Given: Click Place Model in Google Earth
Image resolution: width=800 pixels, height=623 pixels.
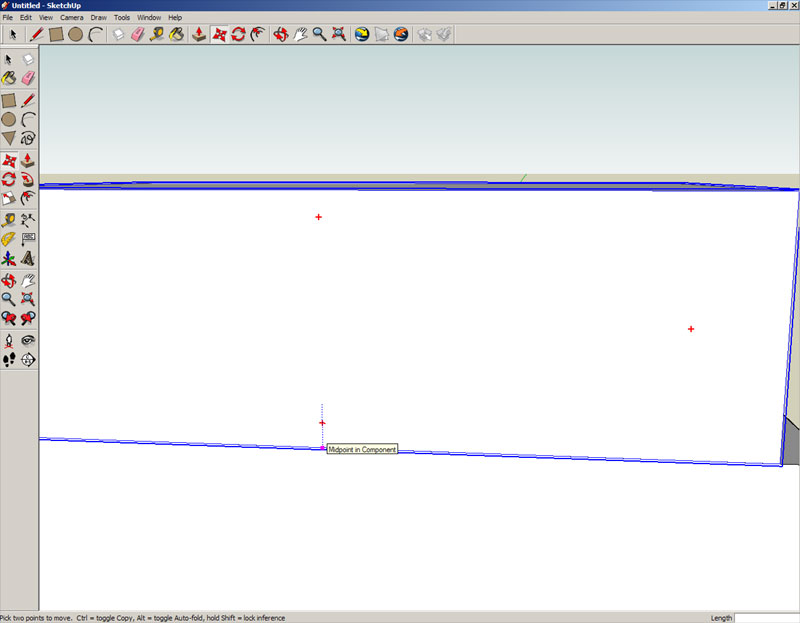Looking at the screenshot, I should (x=399, y=33).
